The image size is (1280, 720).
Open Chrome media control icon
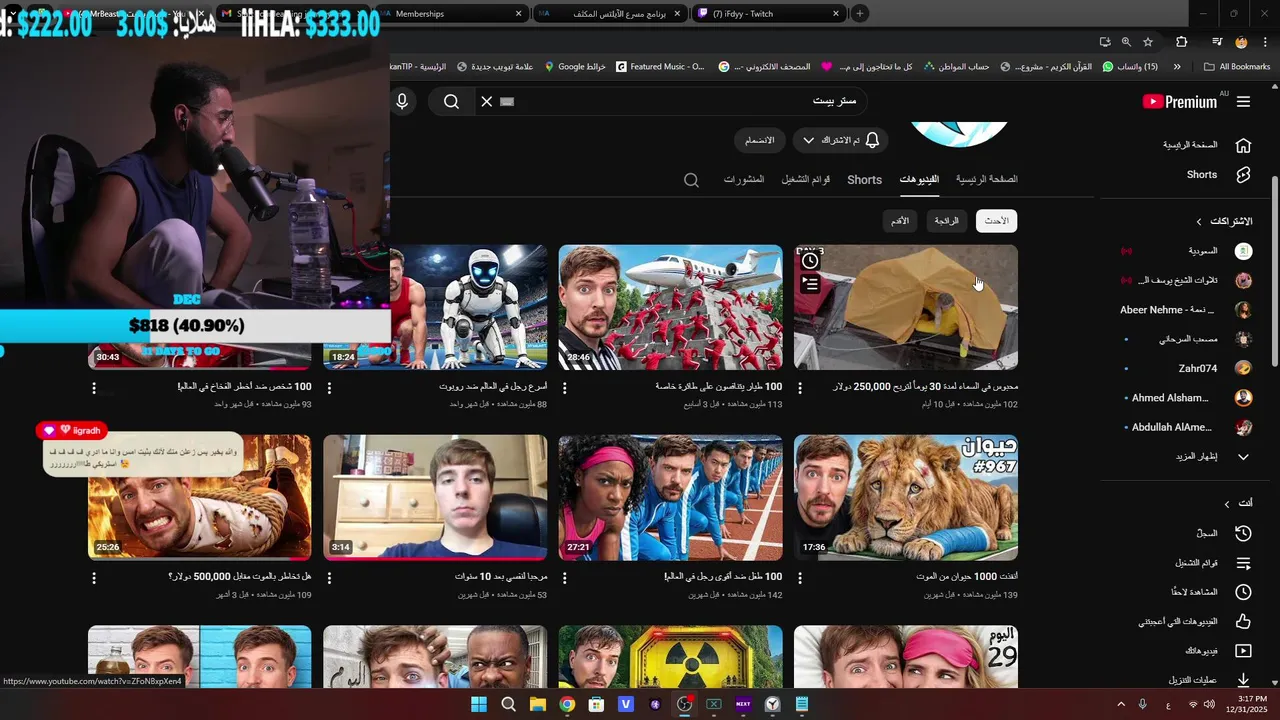point(1217,42)
